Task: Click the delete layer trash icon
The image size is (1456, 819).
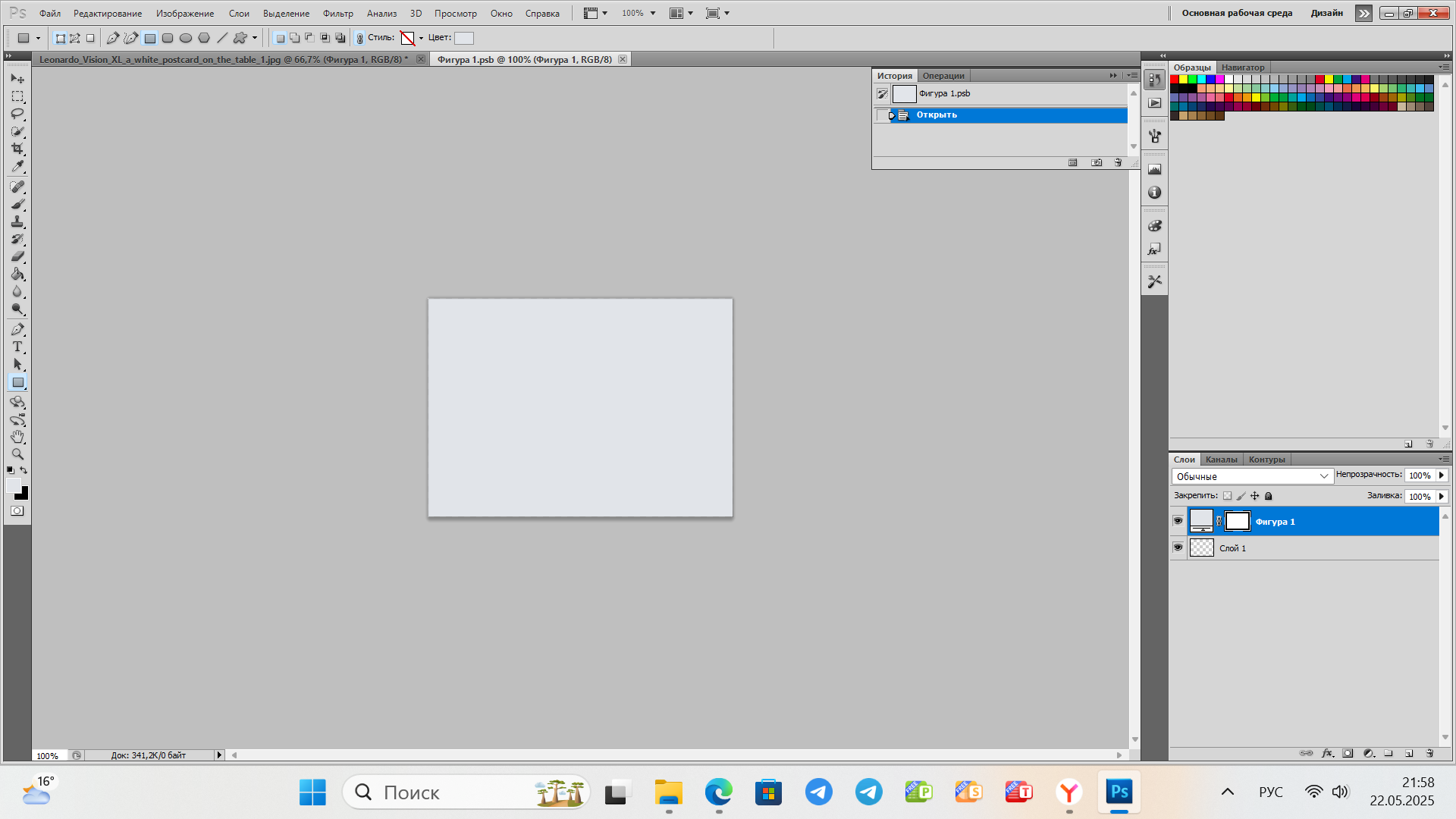Action: [x=1429, y=753]
